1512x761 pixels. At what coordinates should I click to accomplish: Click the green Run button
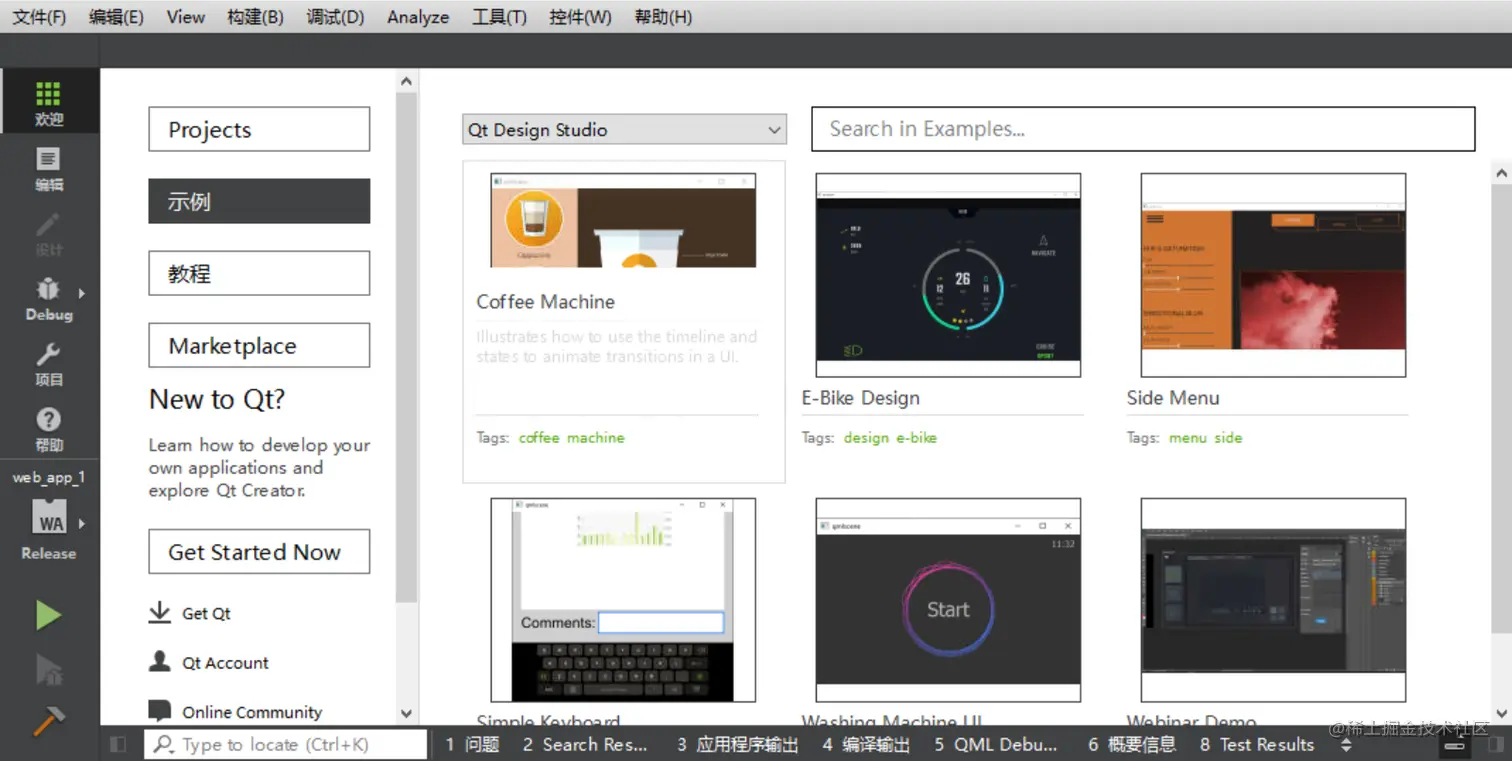[x=48, y=615]
